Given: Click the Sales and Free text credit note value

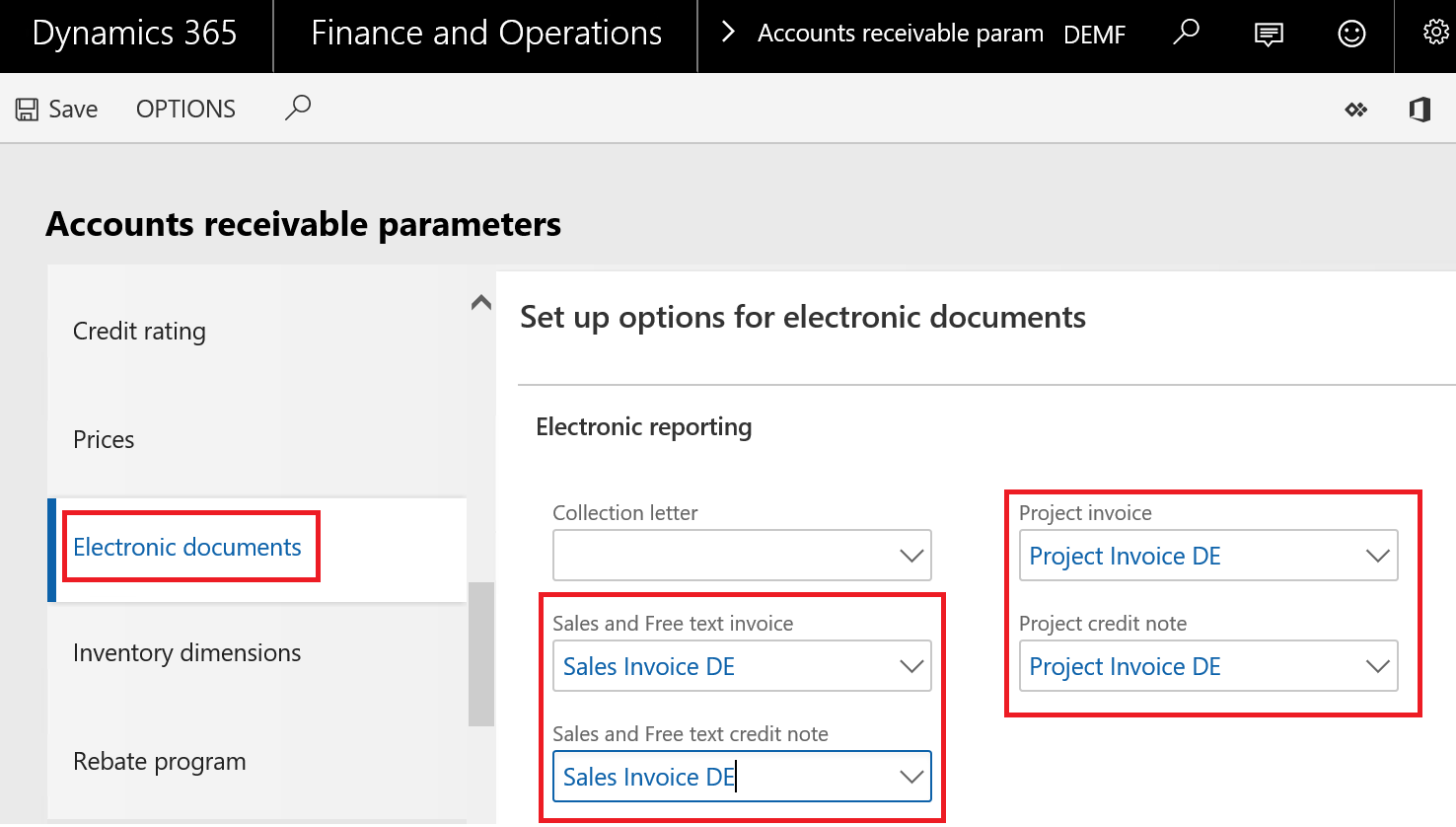Looking at the screenshot, I should coord(649,778).
